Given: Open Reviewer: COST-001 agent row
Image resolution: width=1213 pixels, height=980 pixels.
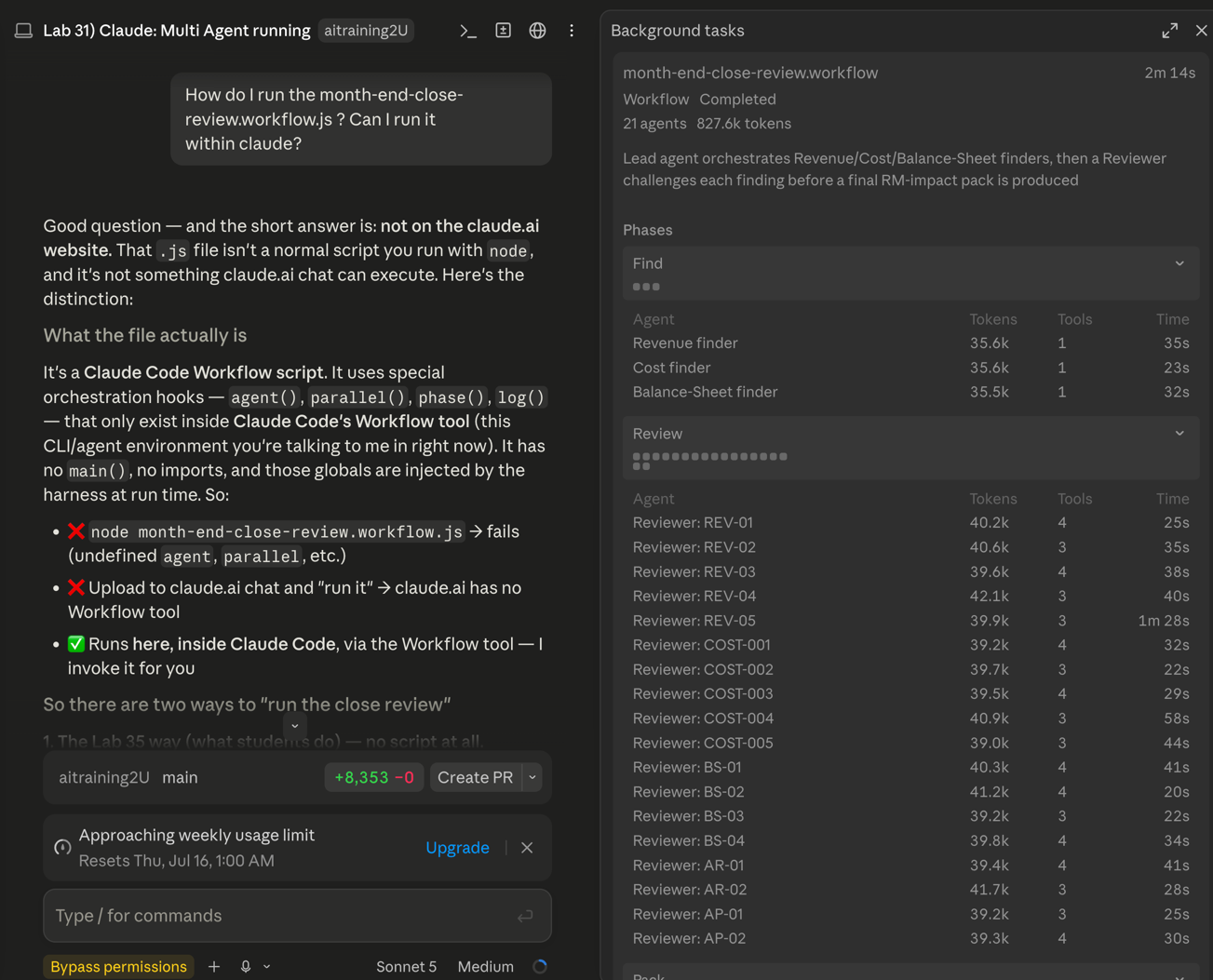Looking at the screenshot, I should click(x=910, y=645).
